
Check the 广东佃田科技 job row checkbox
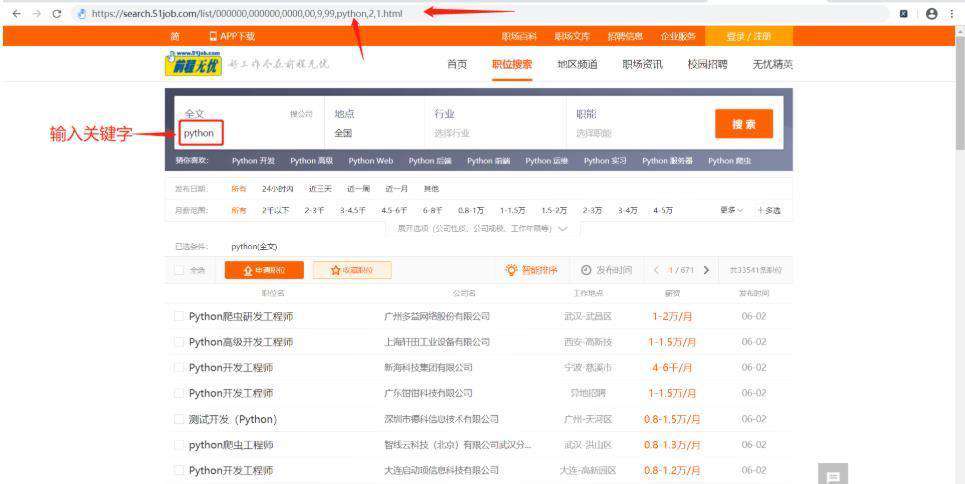179,393
